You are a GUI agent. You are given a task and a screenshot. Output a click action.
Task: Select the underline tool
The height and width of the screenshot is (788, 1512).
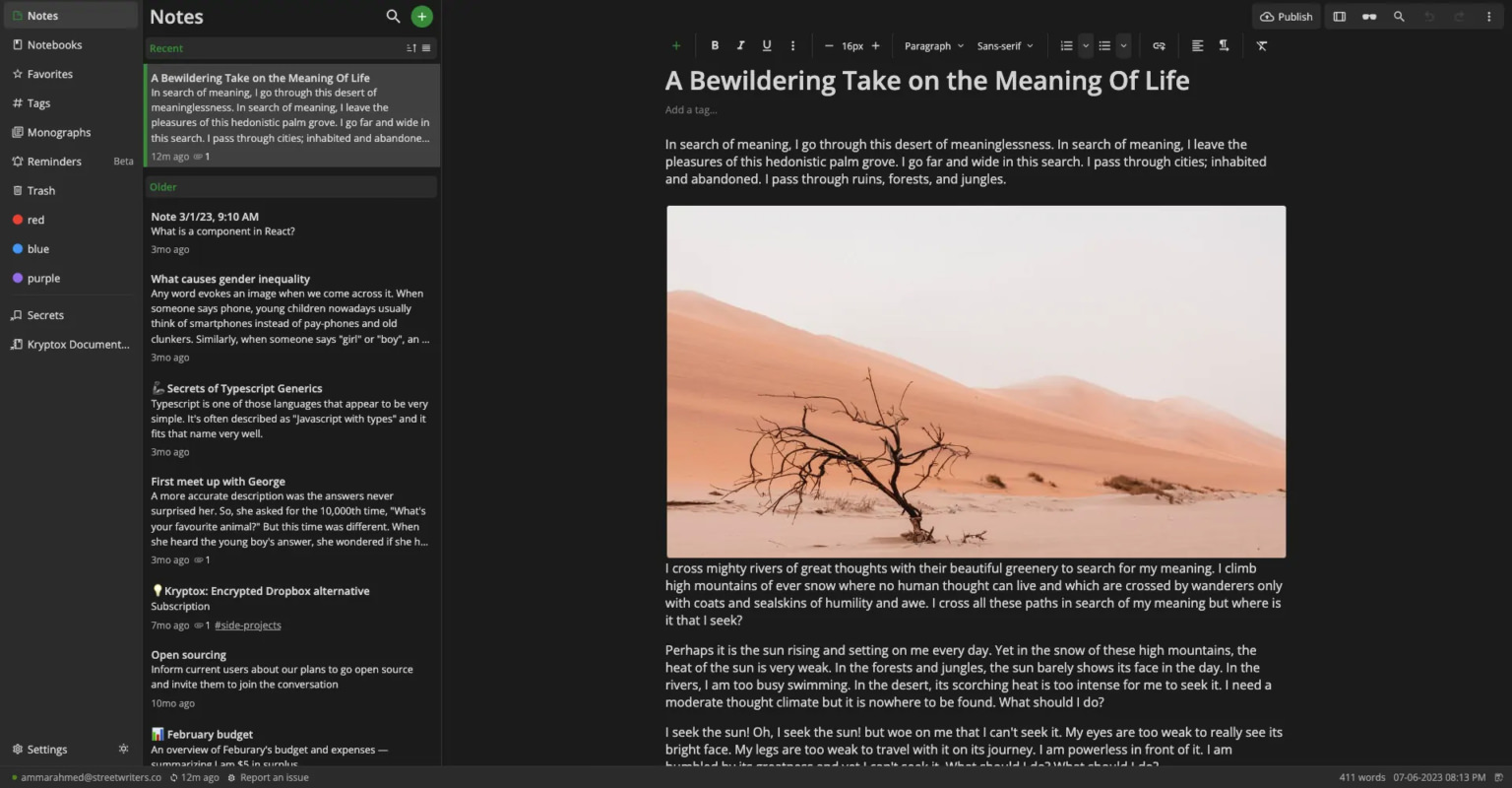click(767, 45)
